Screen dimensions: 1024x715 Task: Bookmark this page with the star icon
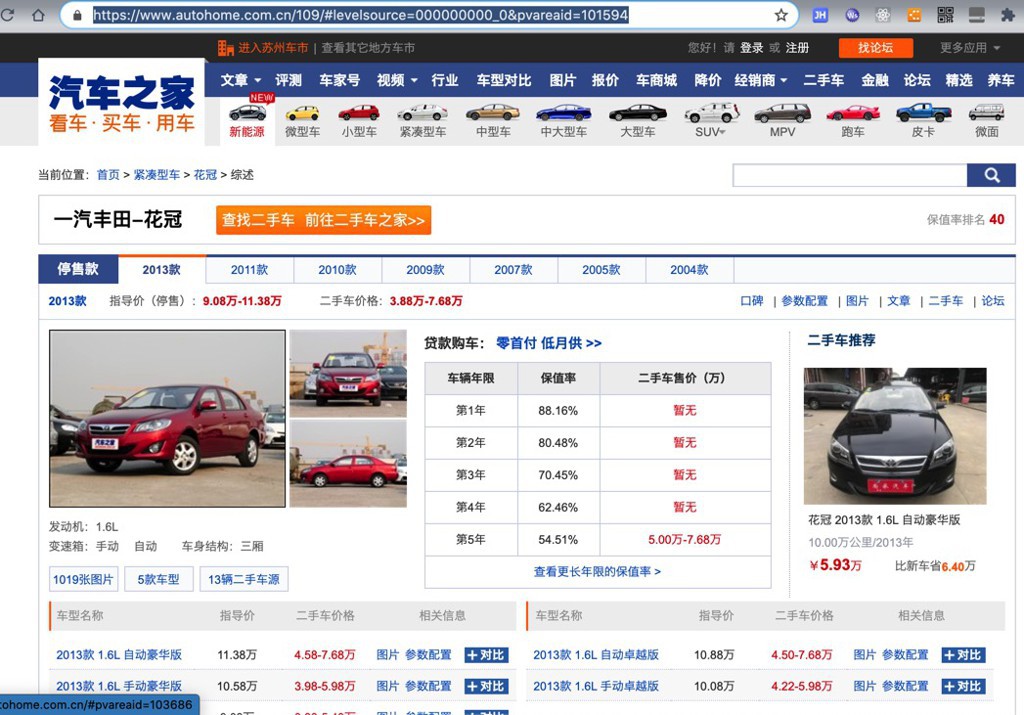coord(781,15)
